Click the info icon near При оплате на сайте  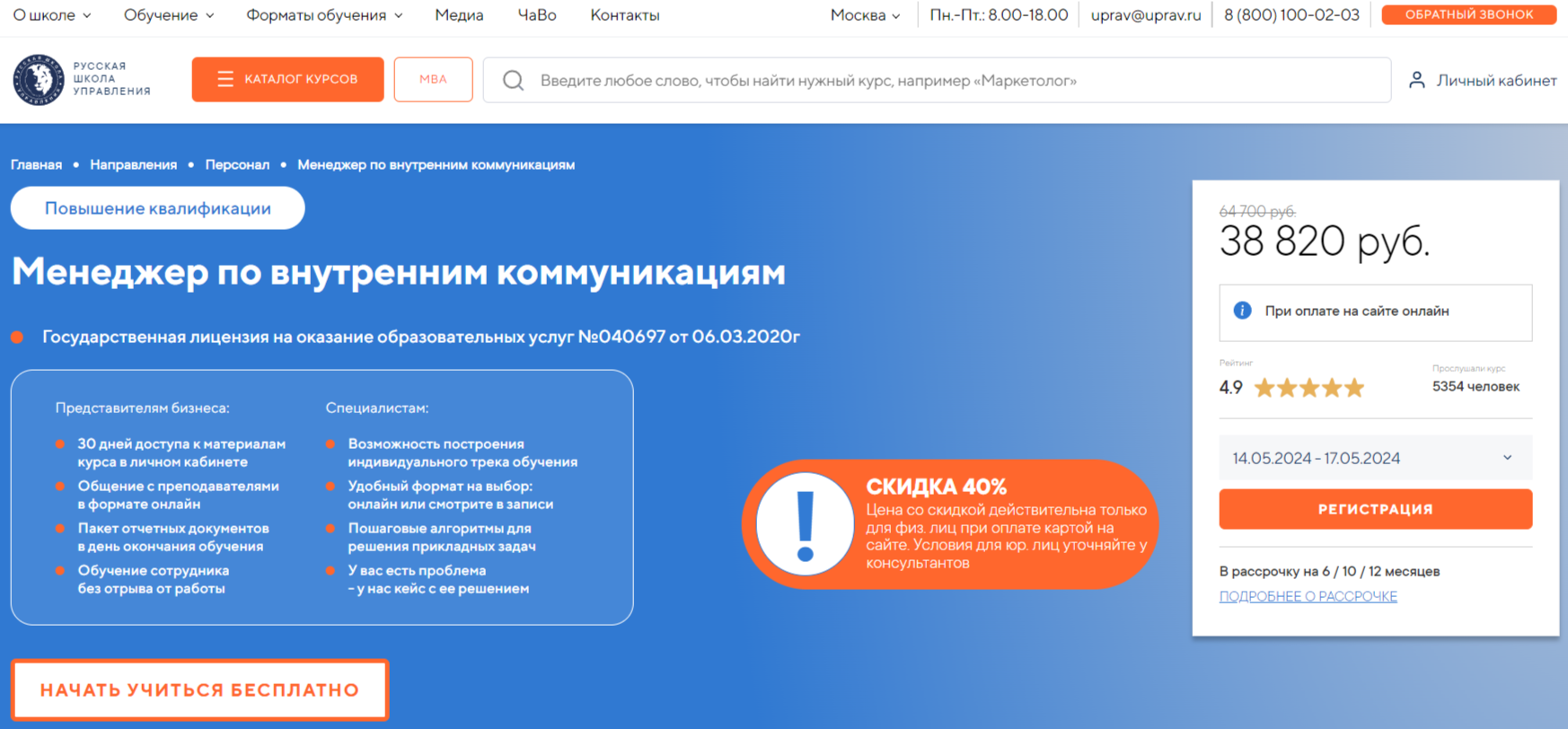coord(1242,311)
